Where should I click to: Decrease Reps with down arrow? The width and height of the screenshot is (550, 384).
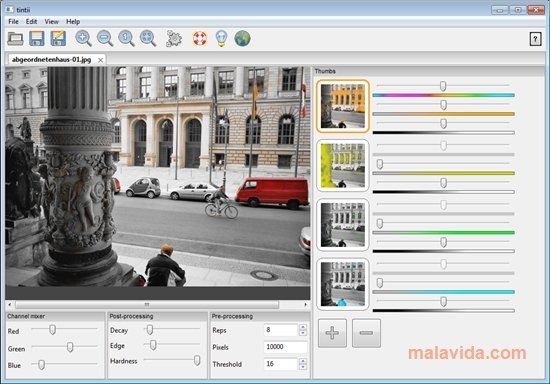[303, 333]
